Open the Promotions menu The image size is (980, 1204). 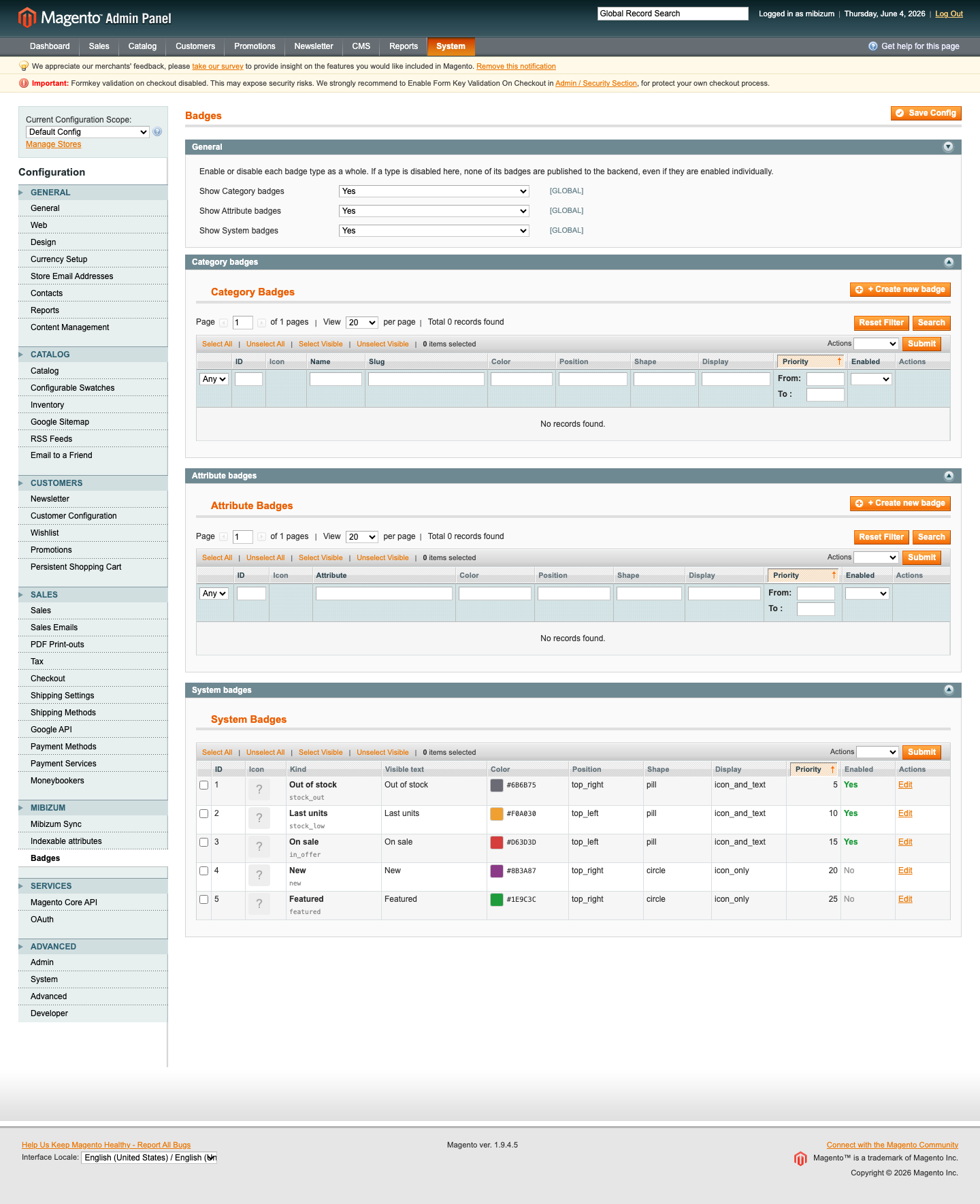point(255,46)
